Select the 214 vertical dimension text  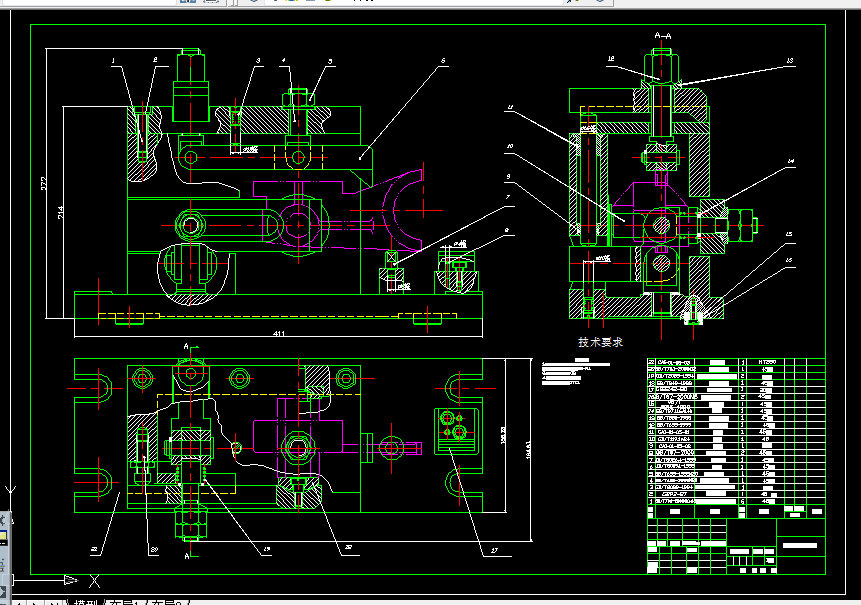point(61,212)
